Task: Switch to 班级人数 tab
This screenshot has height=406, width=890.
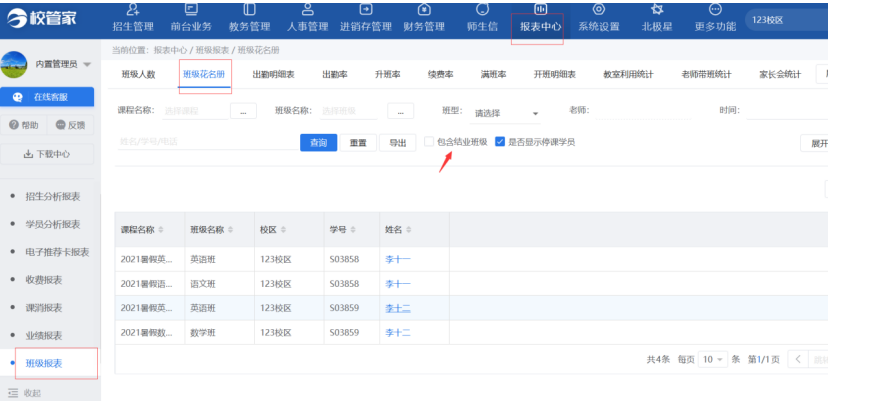Action: 138,74
